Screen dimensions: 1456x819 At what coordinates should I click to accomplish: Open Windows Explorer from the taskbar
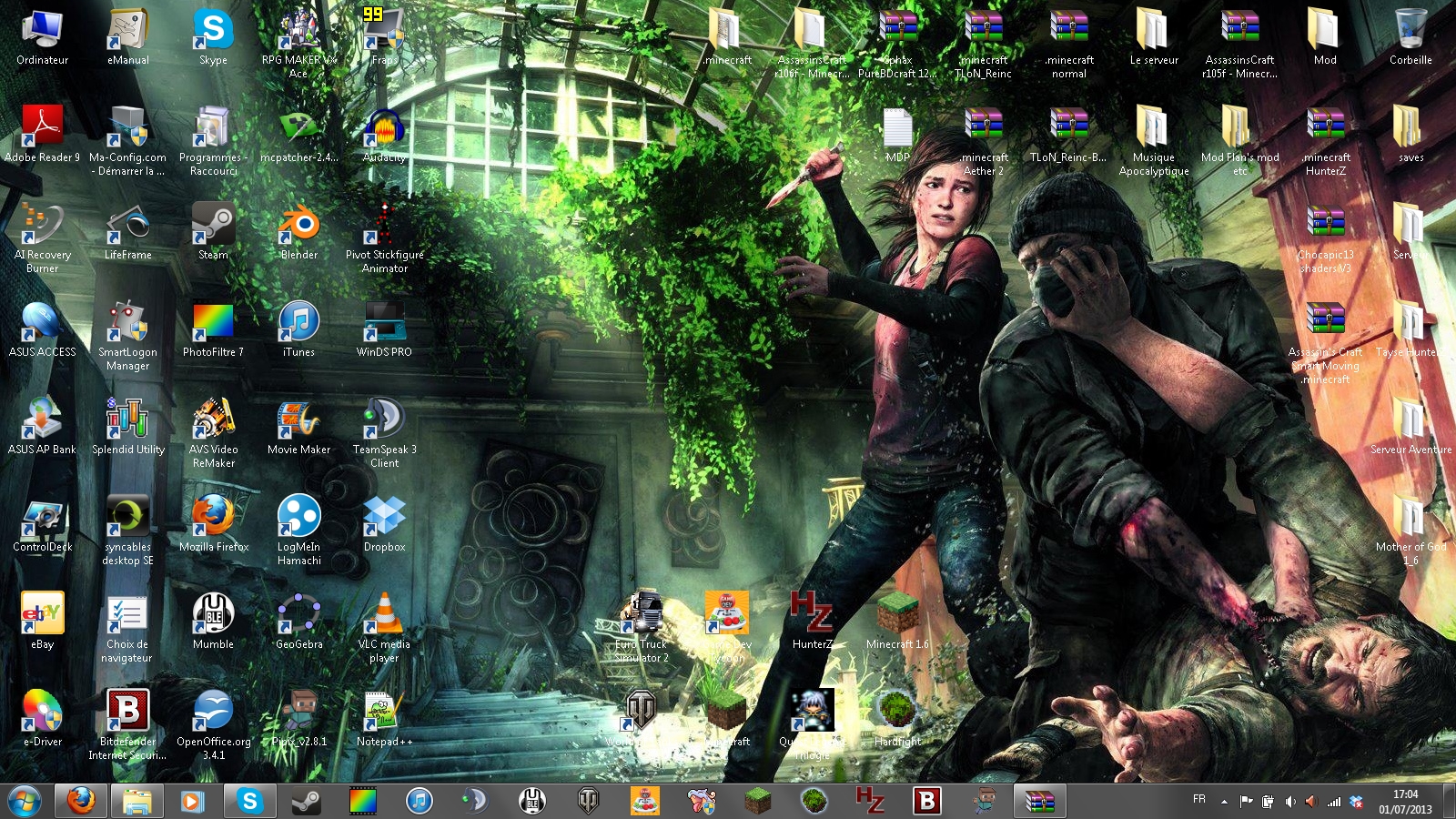tap(137, 801)
